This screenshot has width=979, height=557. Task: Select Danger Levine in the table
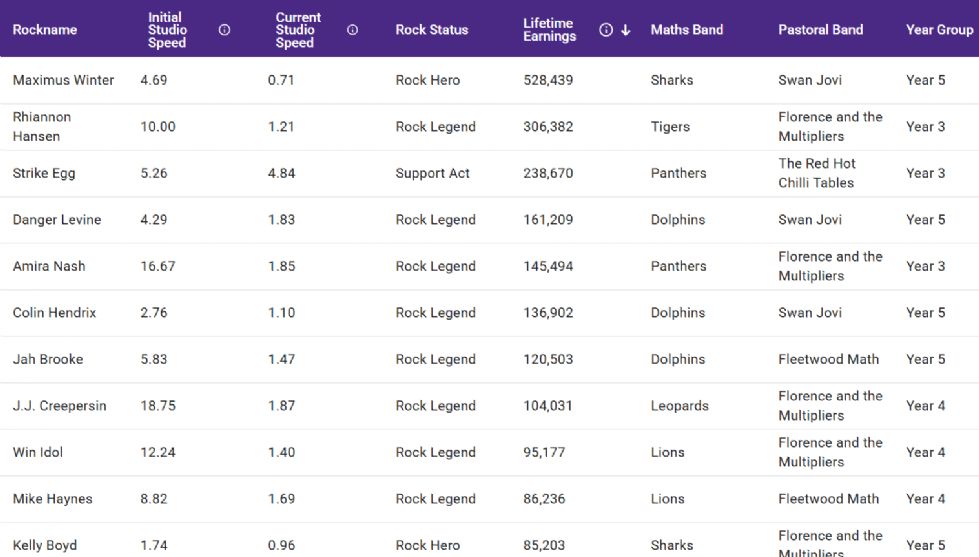(x=57, y=220)
